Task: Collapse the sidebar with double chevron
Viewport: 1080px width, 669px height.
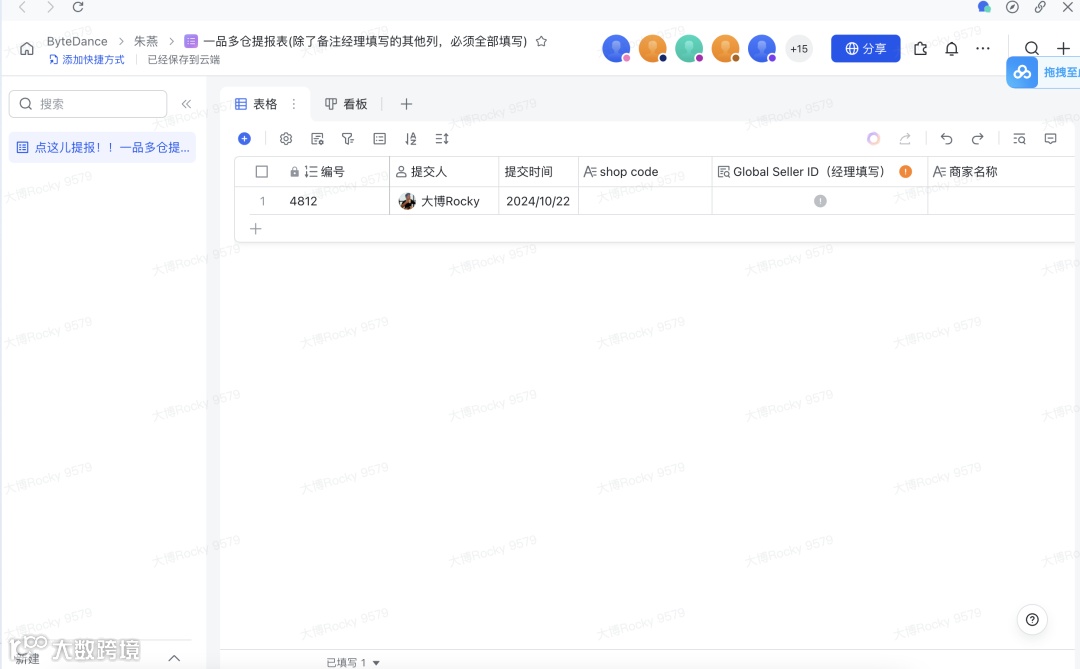Action: click(x=186, y=104)
